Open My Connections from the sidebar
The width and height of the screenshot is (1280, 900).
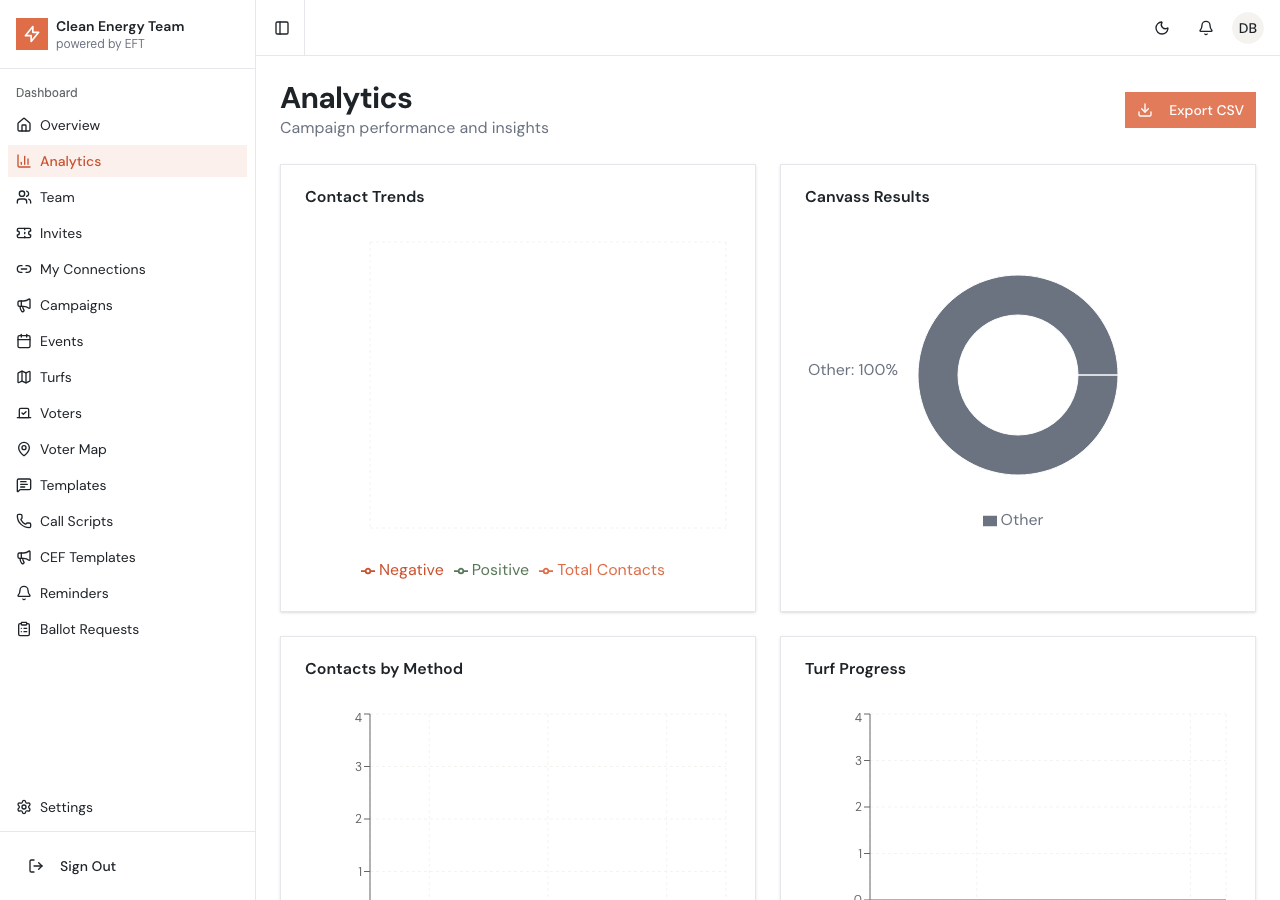[x=92, y=269]
